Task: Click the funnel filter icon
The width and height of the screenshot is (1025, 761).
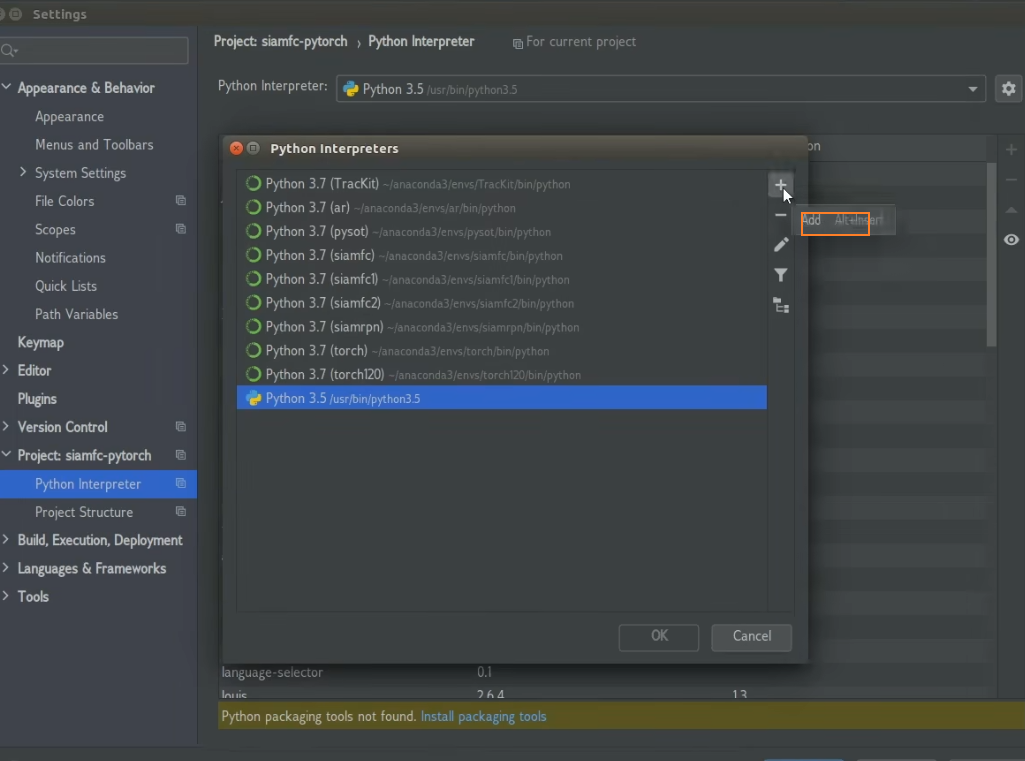Action: pyautogui.click(x=781, y=275)
